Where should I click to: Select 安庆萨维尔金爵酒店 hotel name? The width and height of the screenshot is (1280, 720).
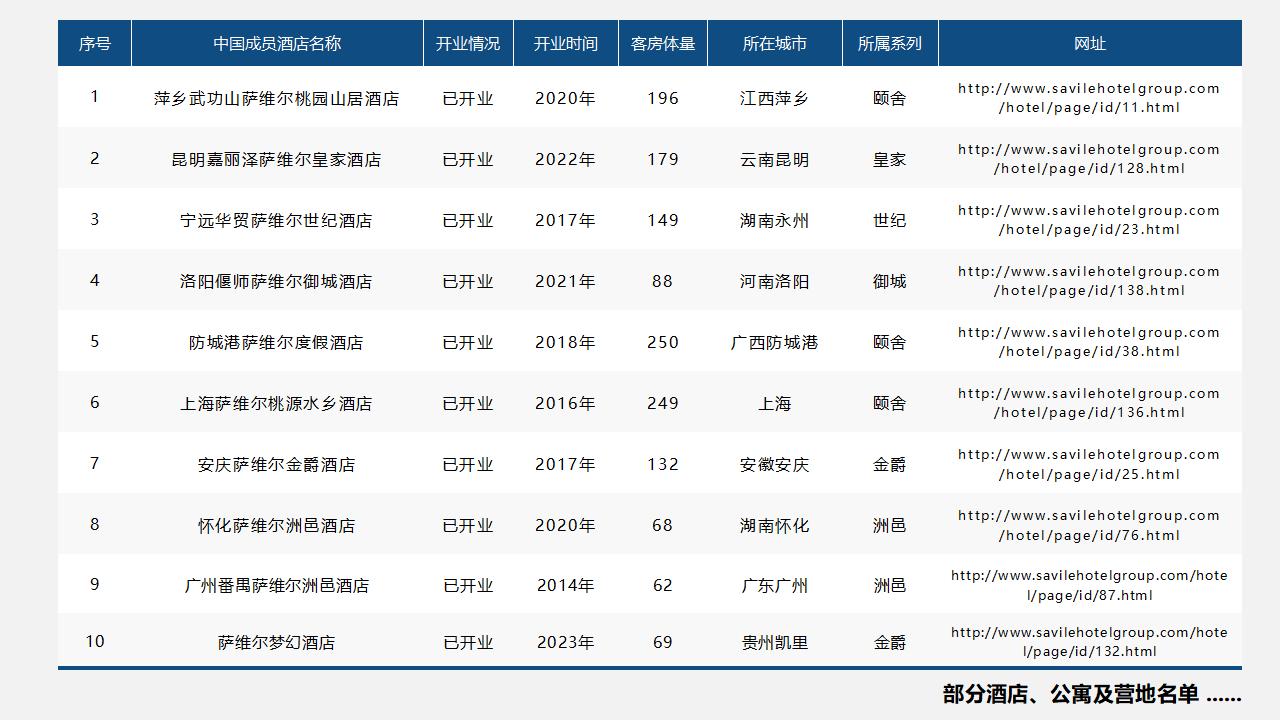click(276, 465)
